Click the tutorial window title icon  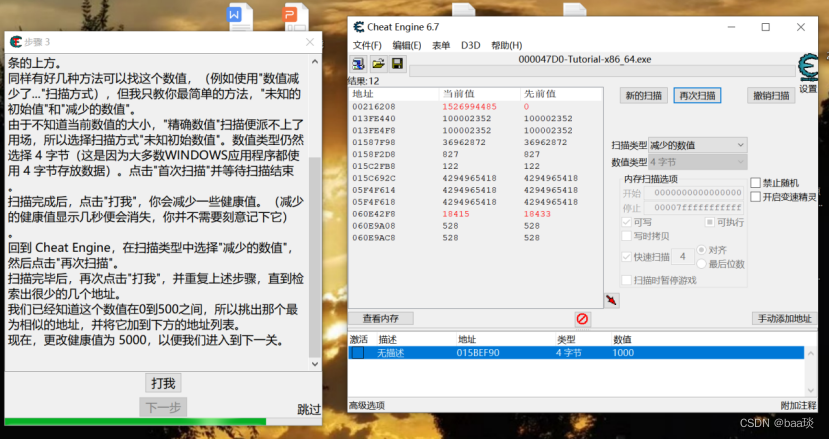pos(16,42)
